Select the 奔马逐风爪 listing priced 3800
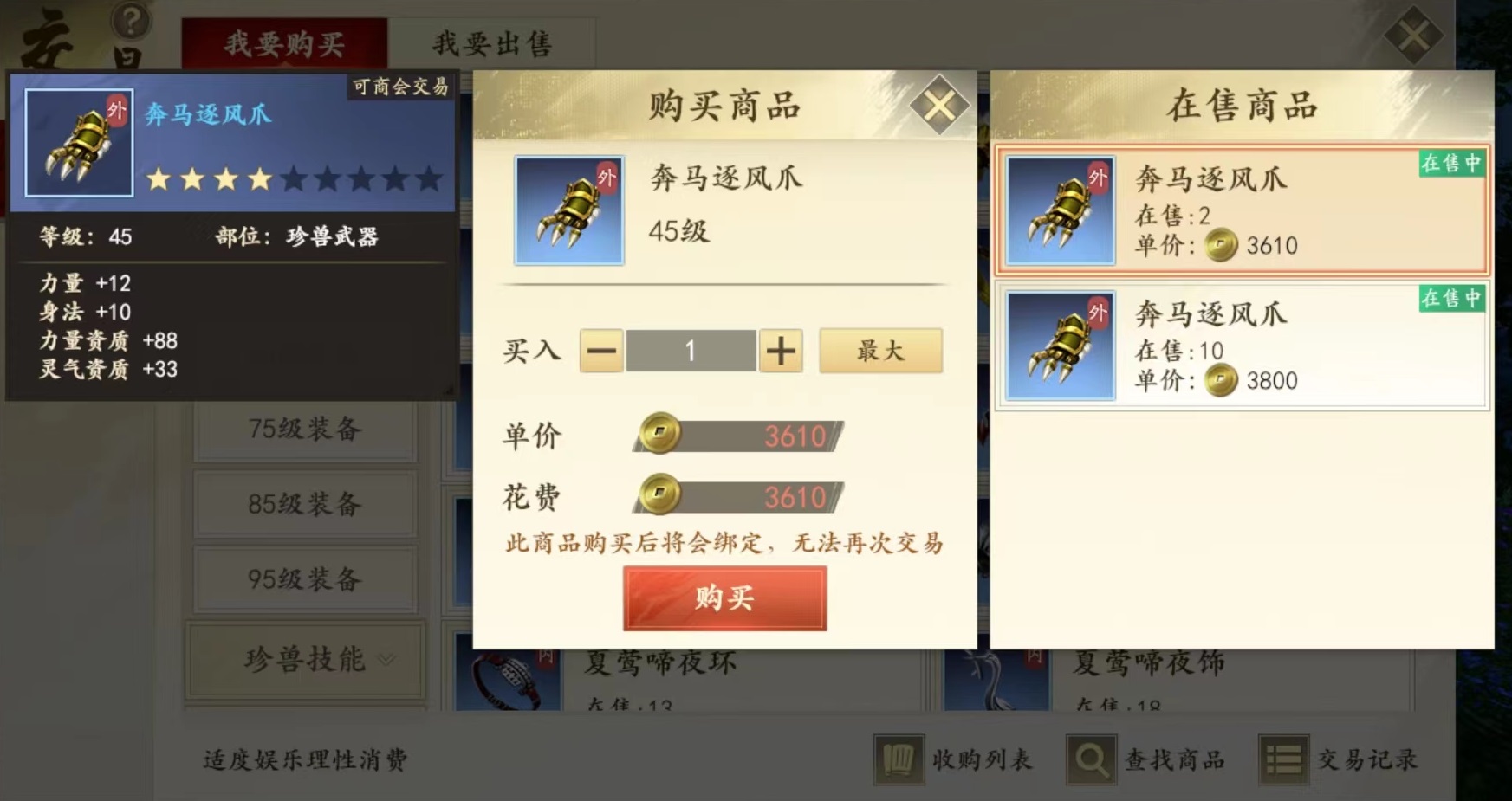The width and height of the screenshot is (1512, 801). pos(1242,345)
